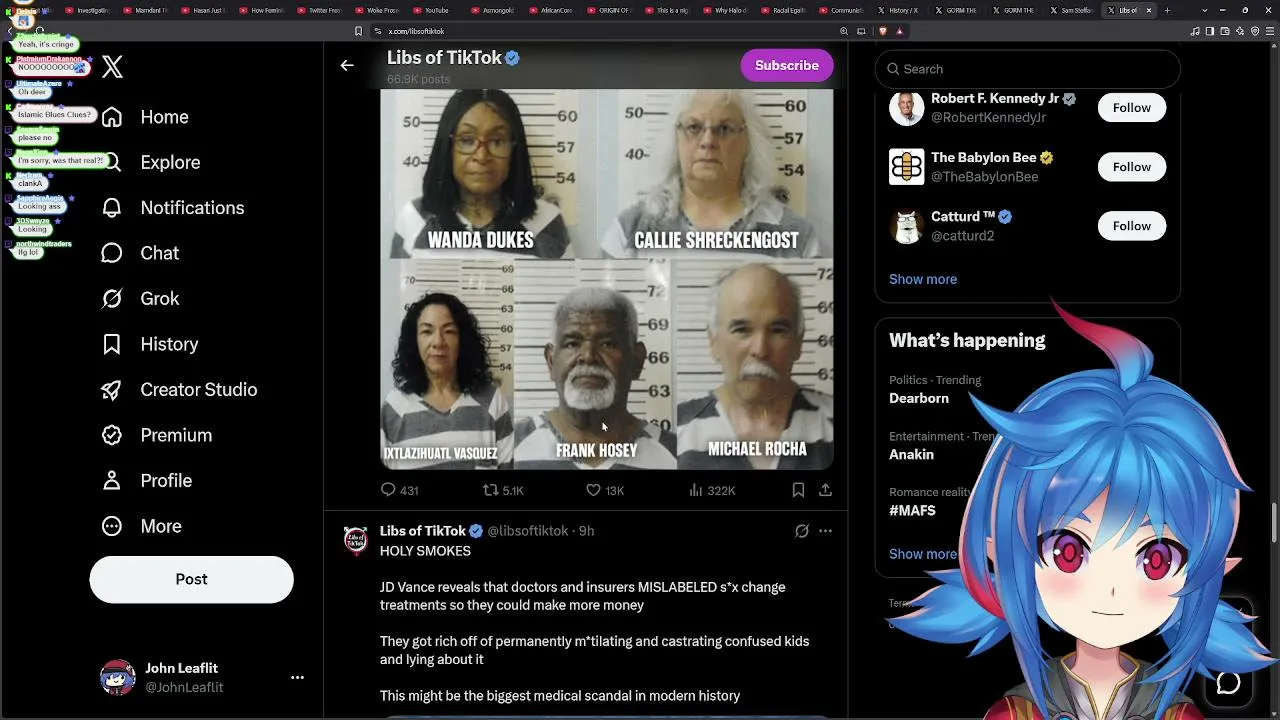Close the active Libs of TikTok browser tab

click(1148, 10)
